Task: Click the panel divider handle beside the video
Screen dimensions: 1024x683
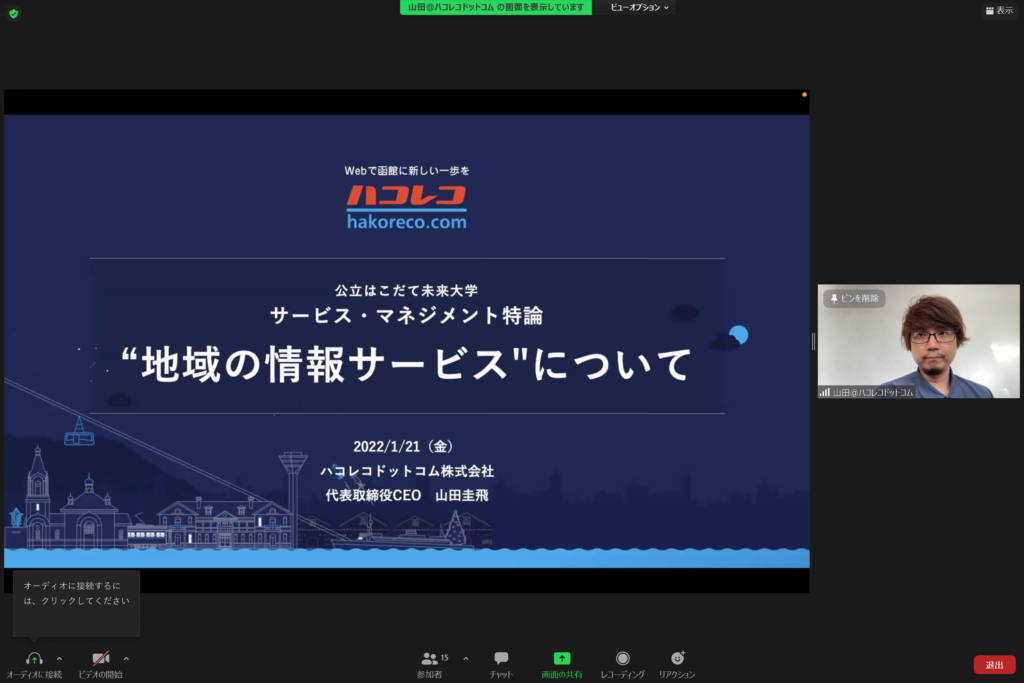Action: [813, 341]
